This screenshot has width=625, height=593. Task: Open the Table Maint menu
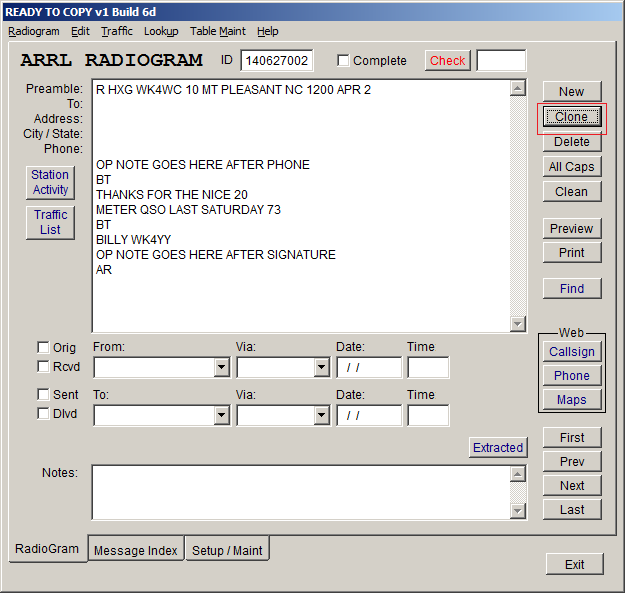218,31
